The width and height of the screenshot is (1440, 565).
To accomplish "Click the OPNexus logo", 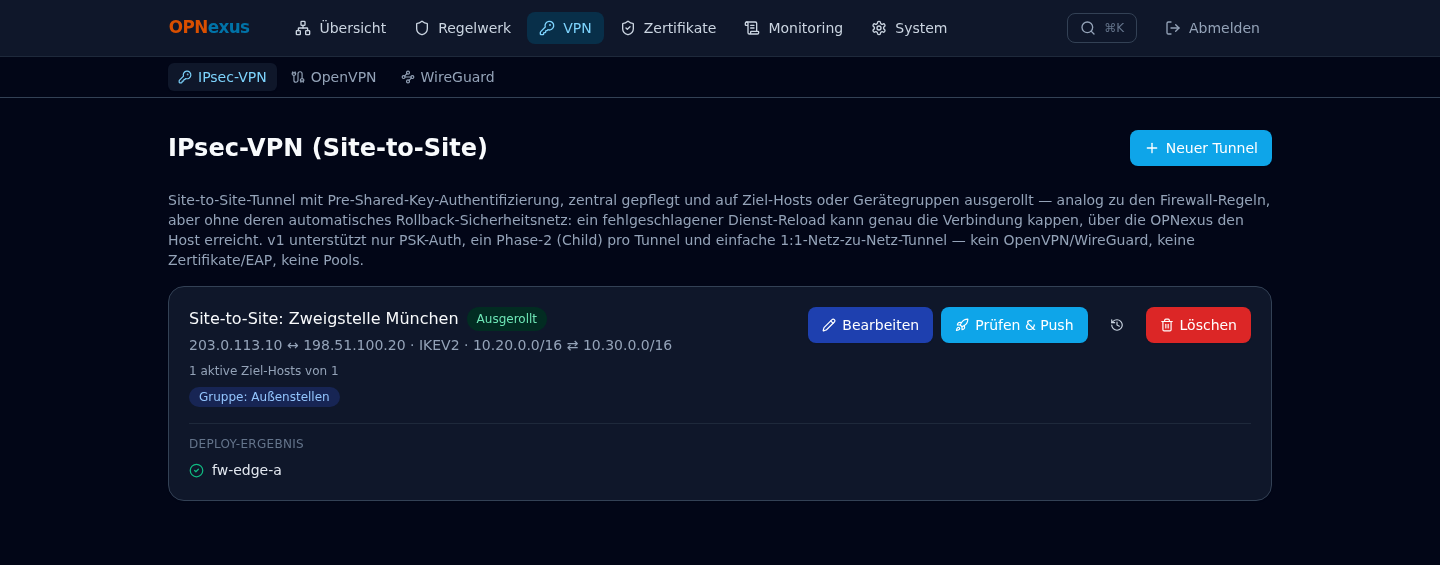I will pos(209,28).
